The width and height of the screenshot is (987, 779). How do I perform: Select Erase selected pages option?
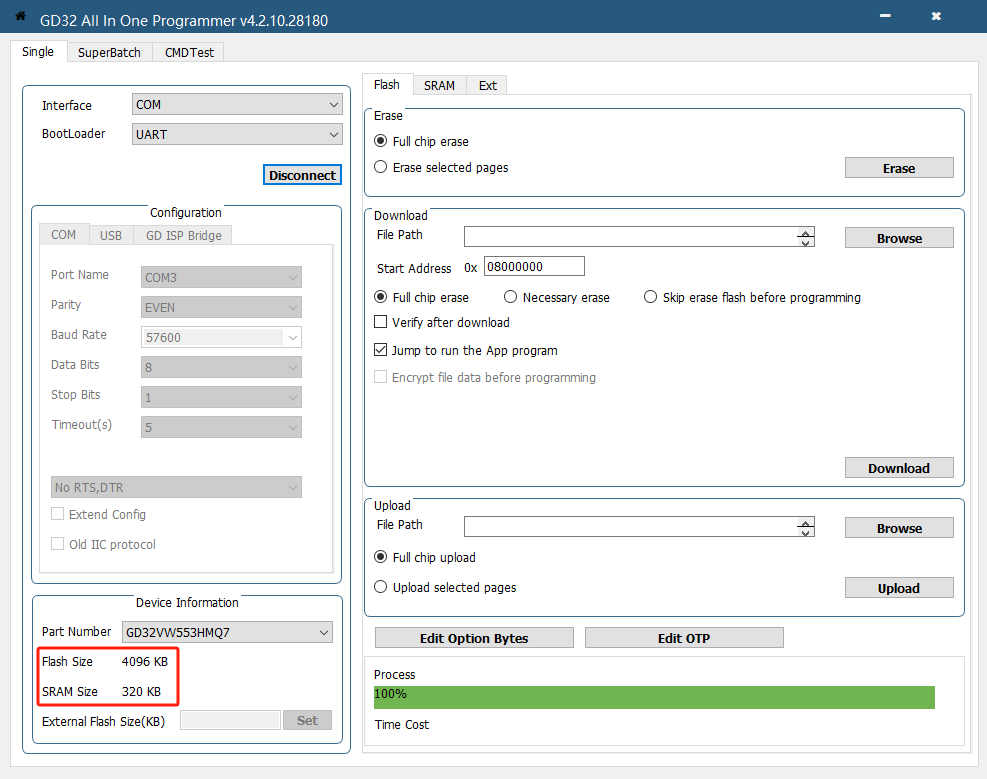[380, 168]
